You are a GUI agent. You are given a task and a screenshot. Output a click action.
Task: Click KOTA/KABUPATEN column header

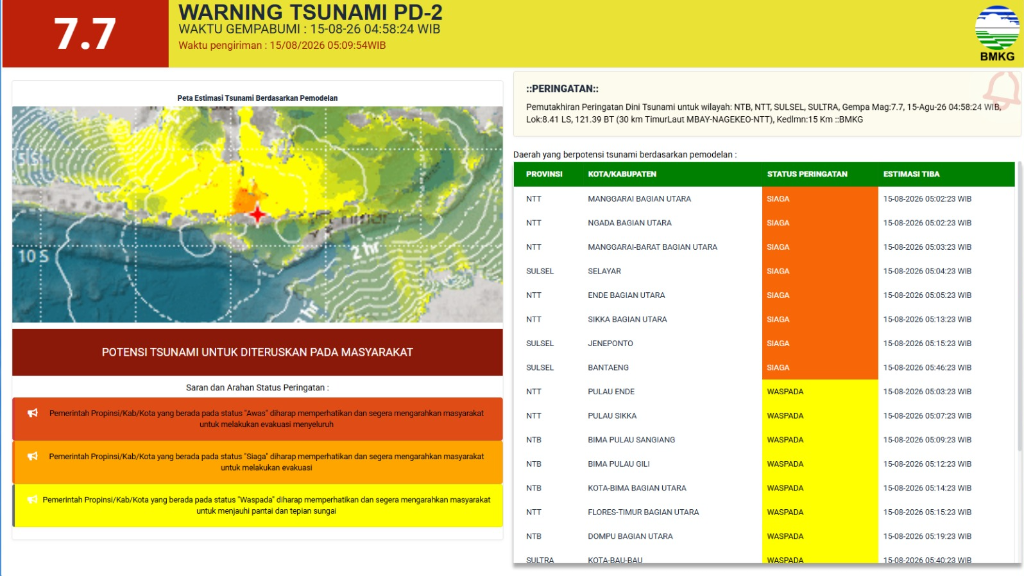(622, 174)
